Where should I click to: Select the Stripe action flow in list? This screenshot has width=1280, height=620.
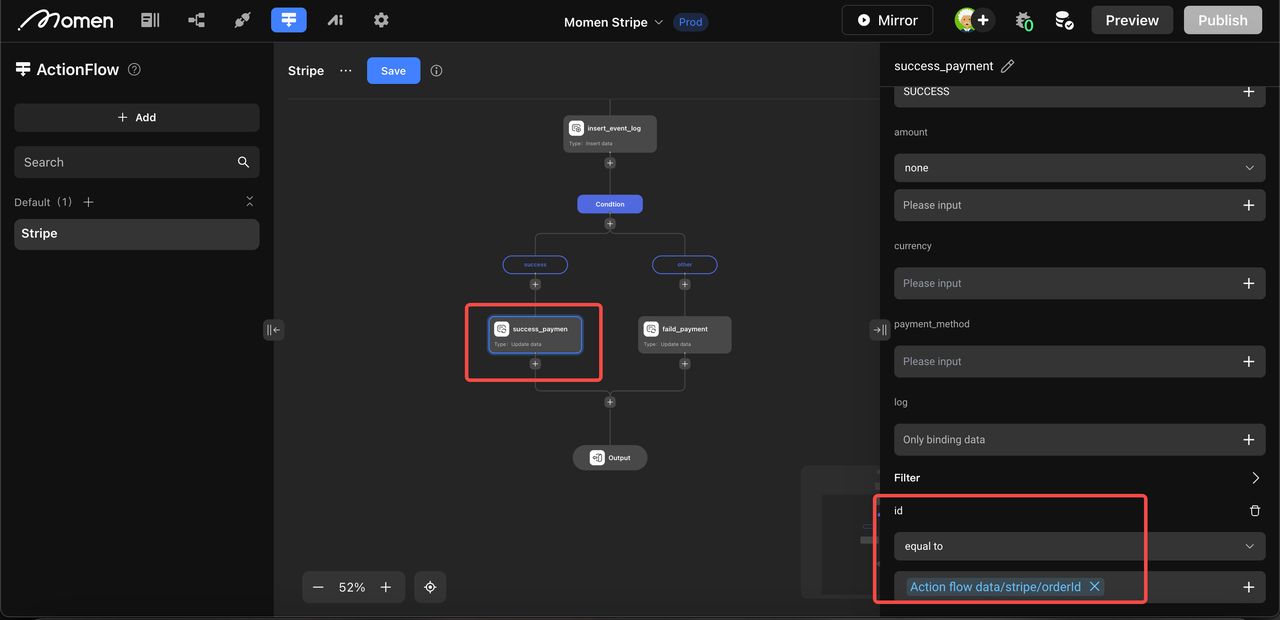click(x=137, y=234)
